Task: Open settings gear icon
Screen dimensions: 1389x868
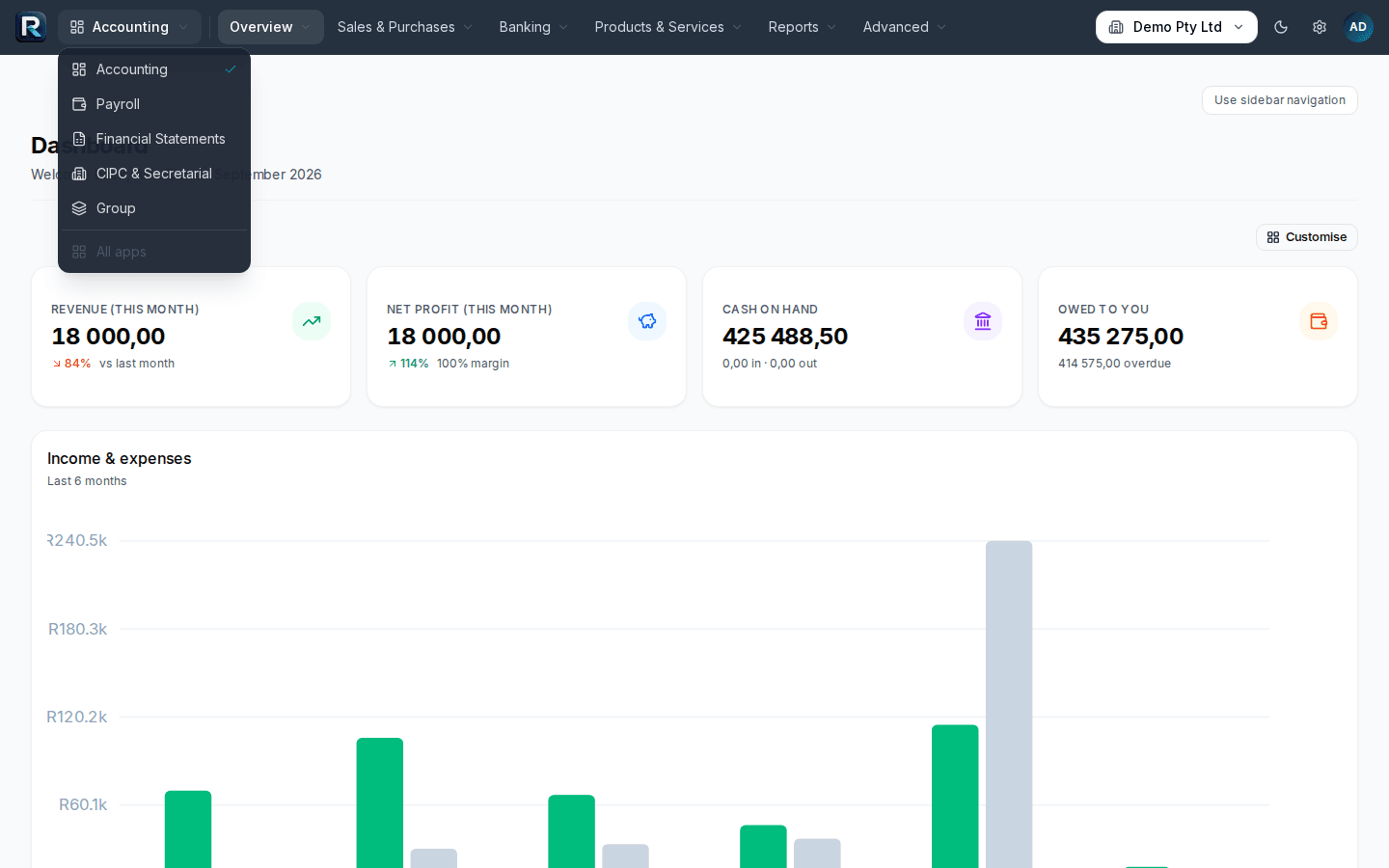Action: tap(1320, 27)
